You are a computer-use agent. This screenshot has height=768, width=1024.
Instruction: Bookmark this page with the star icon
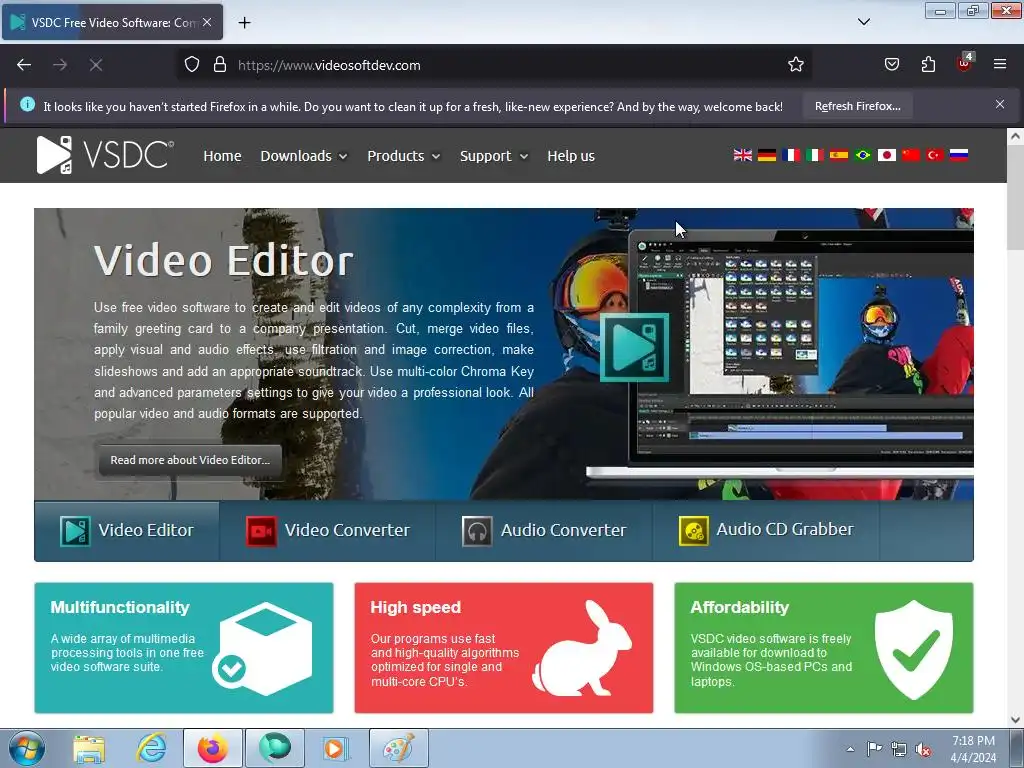pyautogui.click(x=795, y=65)
